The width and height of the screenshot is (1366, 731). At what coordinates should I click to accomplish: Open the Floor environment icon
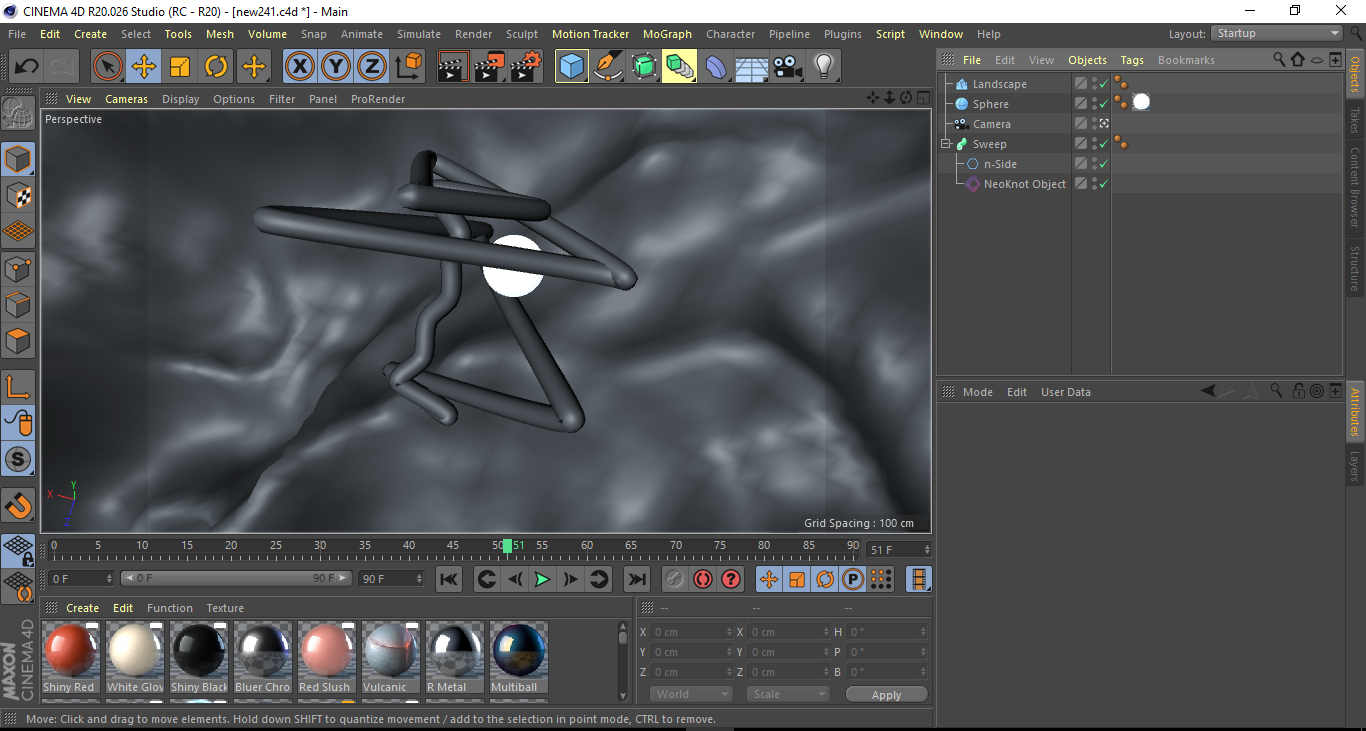coord(752,67)
